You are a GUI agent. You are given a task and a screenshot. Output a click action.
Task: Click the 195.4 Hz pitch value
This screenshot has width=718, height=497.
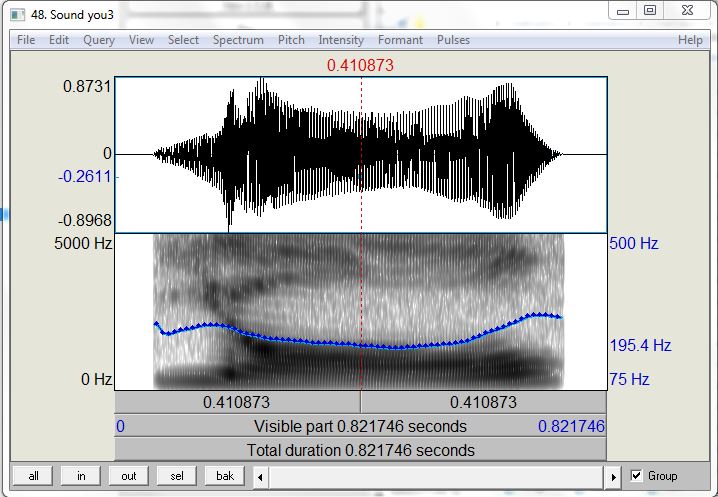(640, 345)
